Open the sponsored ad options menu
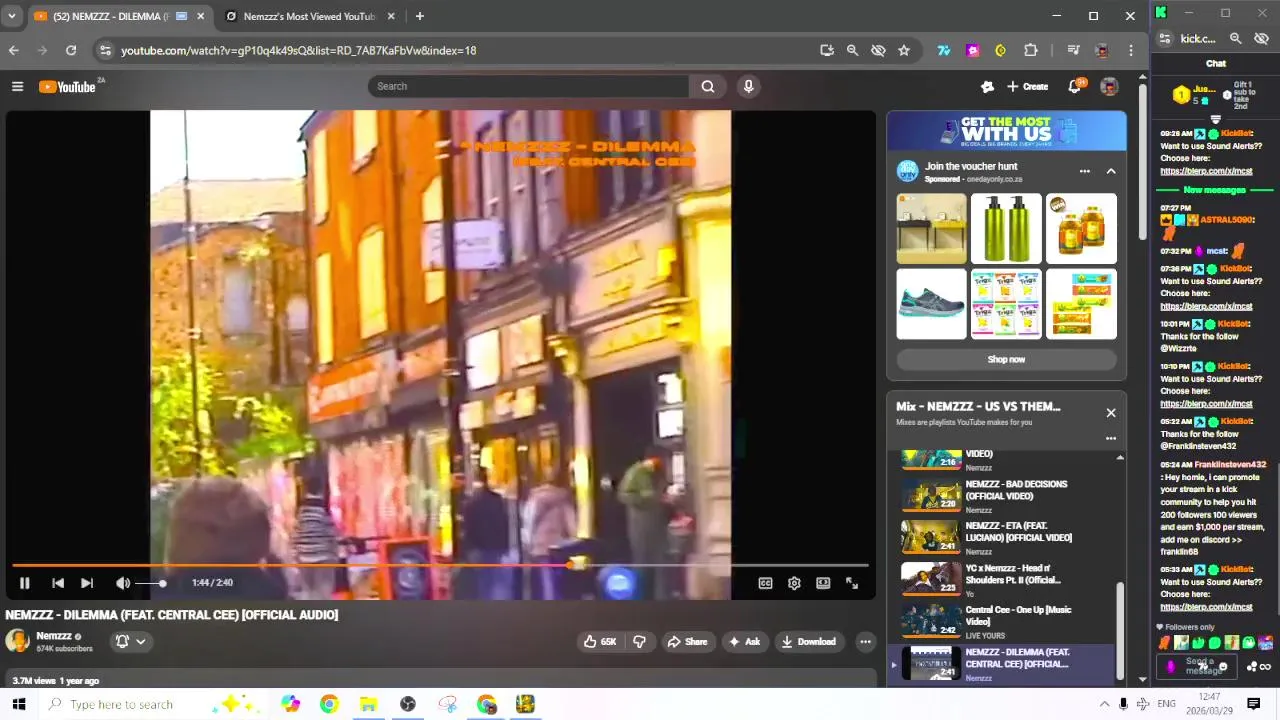1280x720 pixels. coord(1084,171)
